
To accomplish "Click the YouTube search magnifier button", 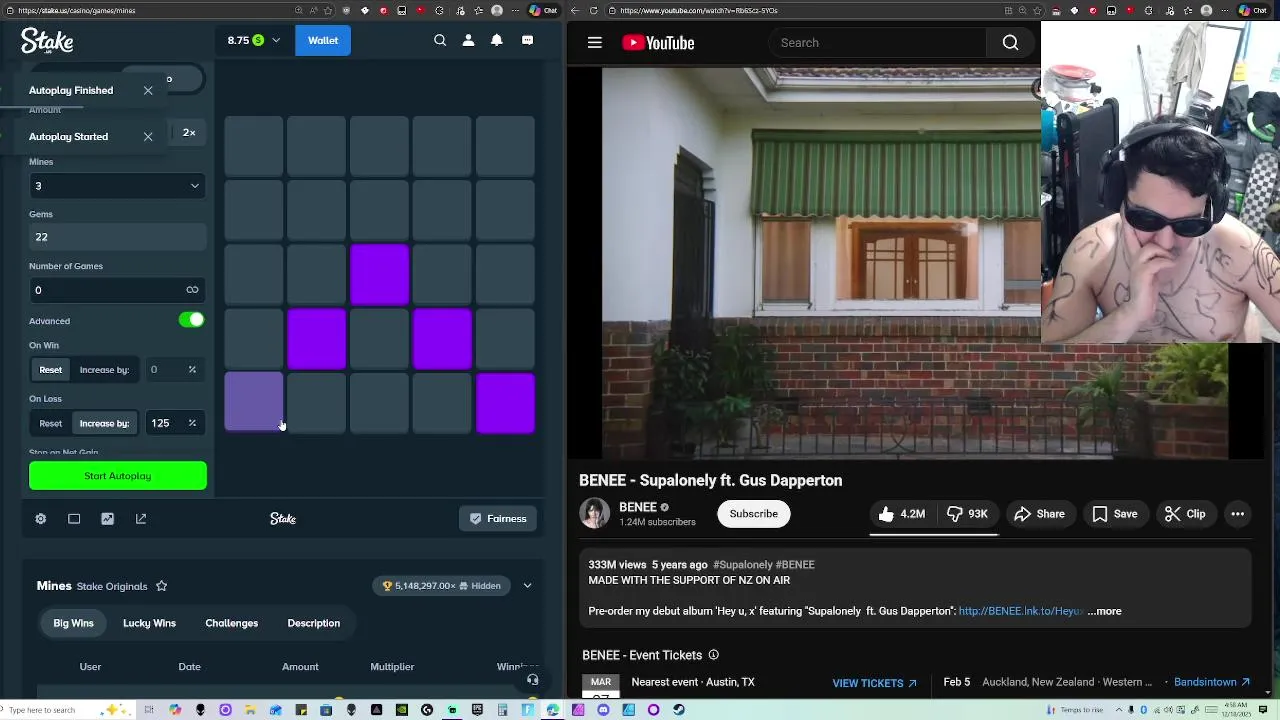I will (1011, 43).
